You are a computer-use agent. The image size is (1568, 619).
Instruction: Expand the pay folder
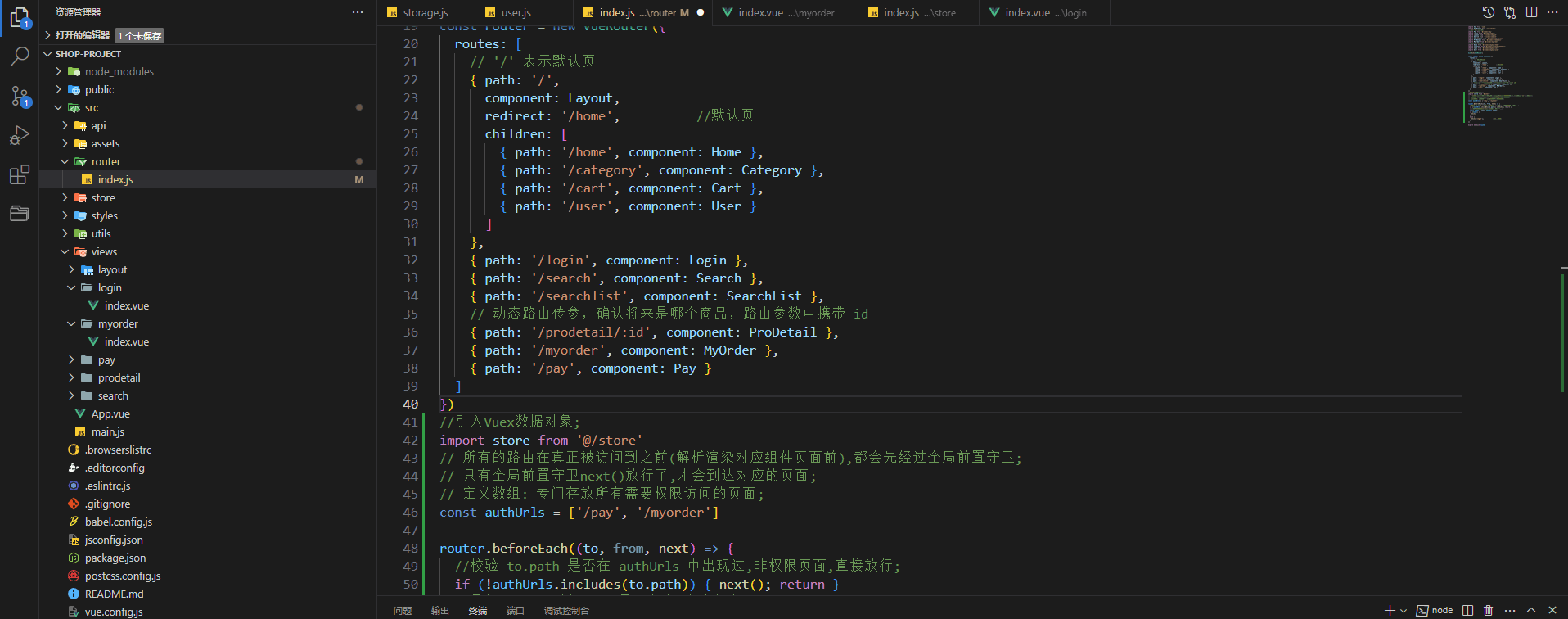71,359
